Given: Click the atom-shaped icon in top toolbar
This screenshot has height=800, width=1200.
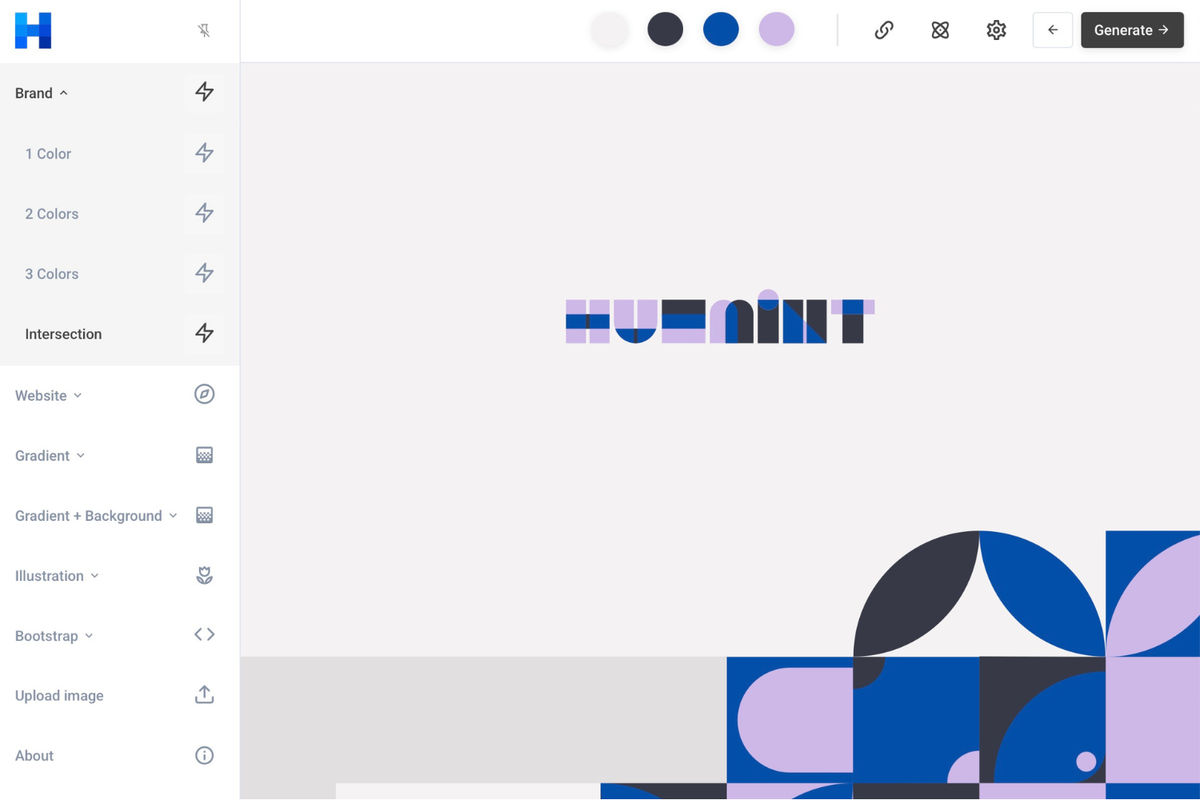Looking at the screenshot, I should (940, 30).
